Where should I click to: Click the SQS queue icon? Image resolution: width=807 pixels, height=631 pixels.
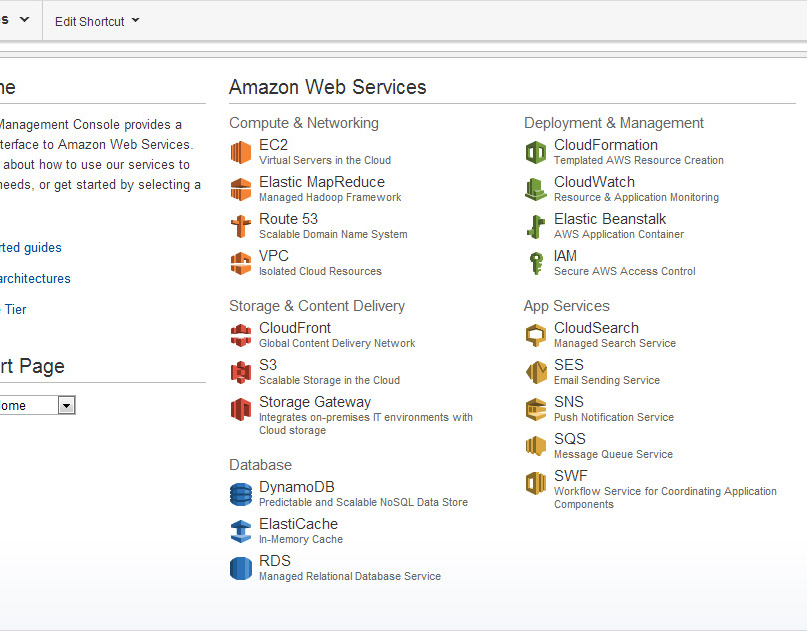click(x=536, y=446)
